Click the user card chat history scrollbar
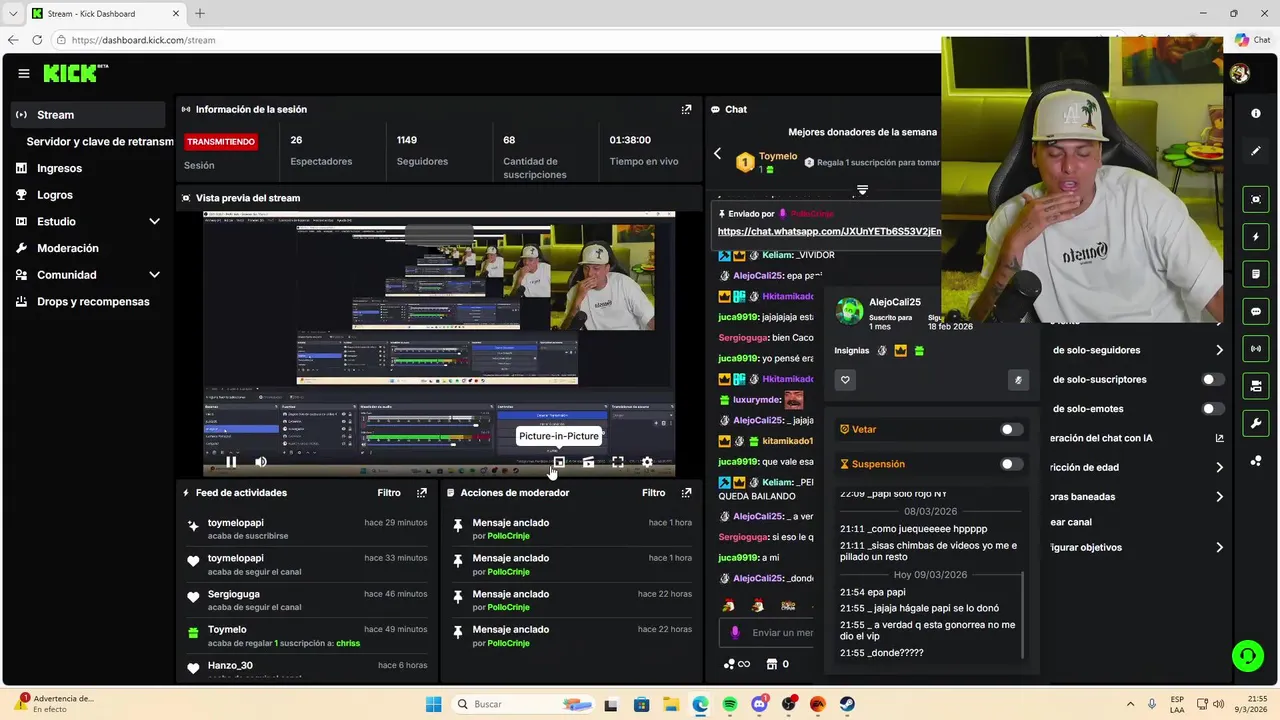This screenshot has height=720, width=1280. click(x=1023, y=615)
